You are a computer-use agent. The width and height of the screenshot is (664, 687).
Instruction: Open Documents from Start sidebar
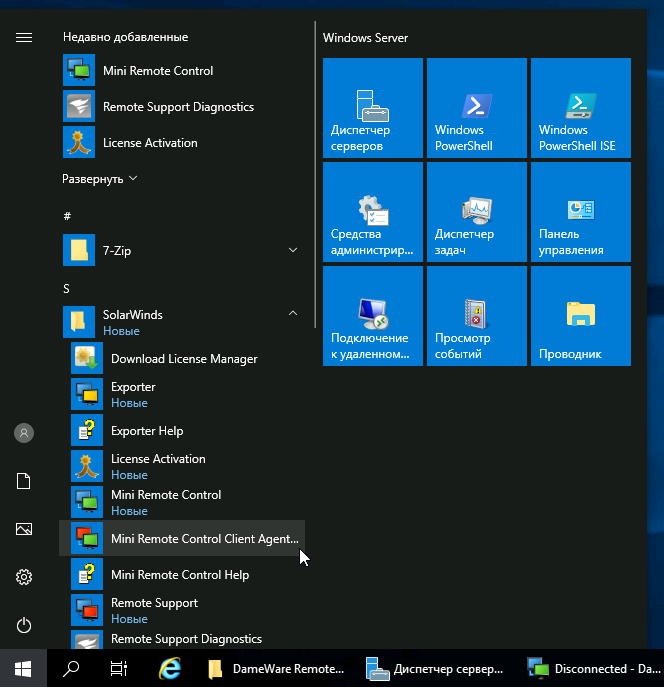pos(24,481)
